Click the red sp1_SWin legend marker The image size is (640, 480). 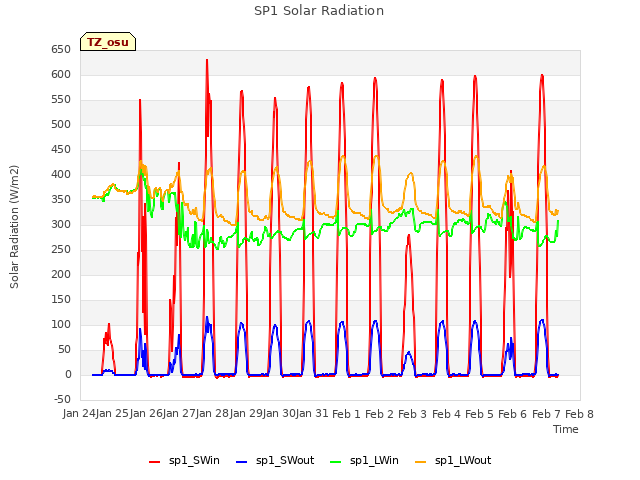[155, 462]
